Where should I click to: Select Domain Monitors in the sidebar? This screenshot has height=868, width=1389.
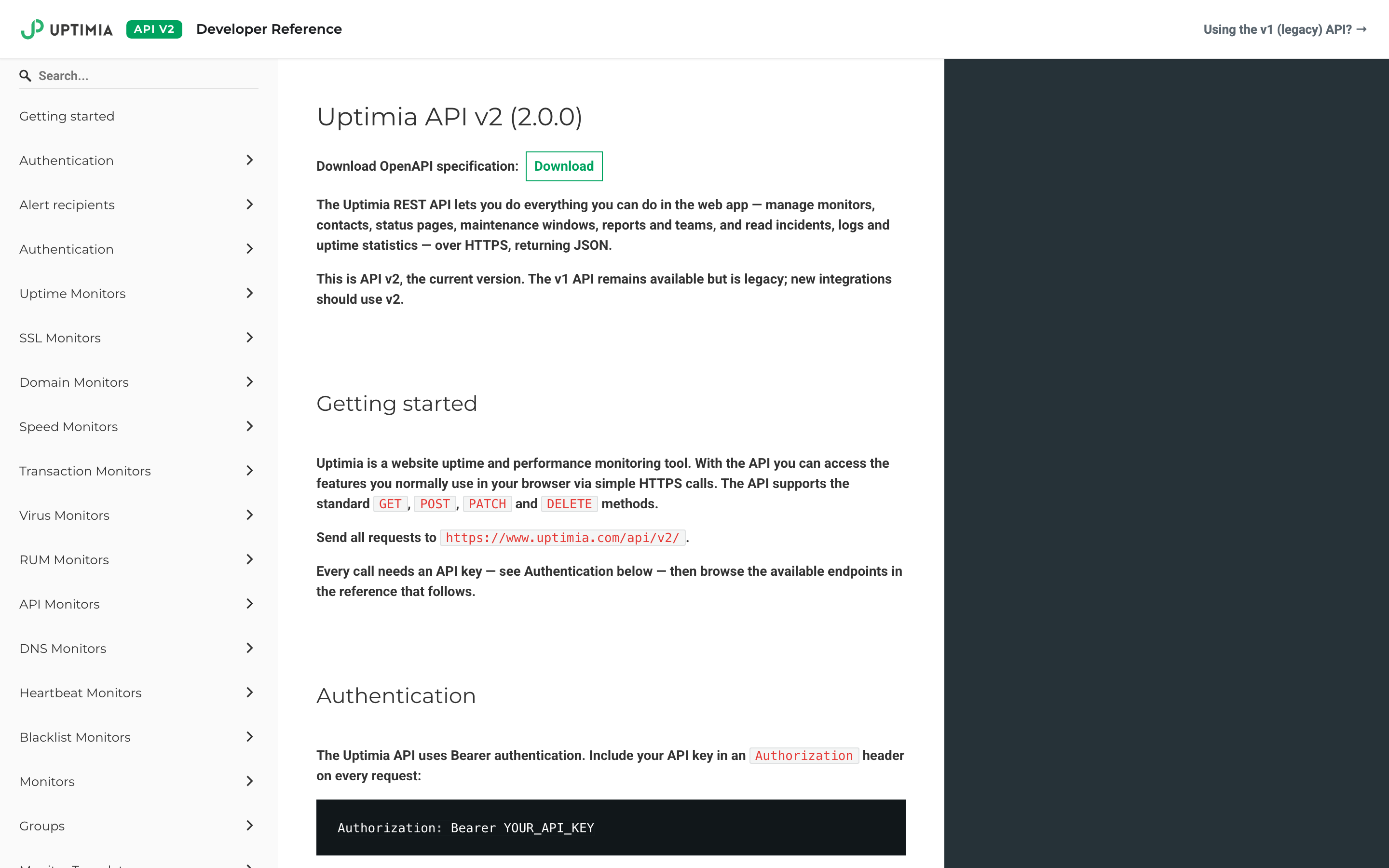[x=74, y=382]
